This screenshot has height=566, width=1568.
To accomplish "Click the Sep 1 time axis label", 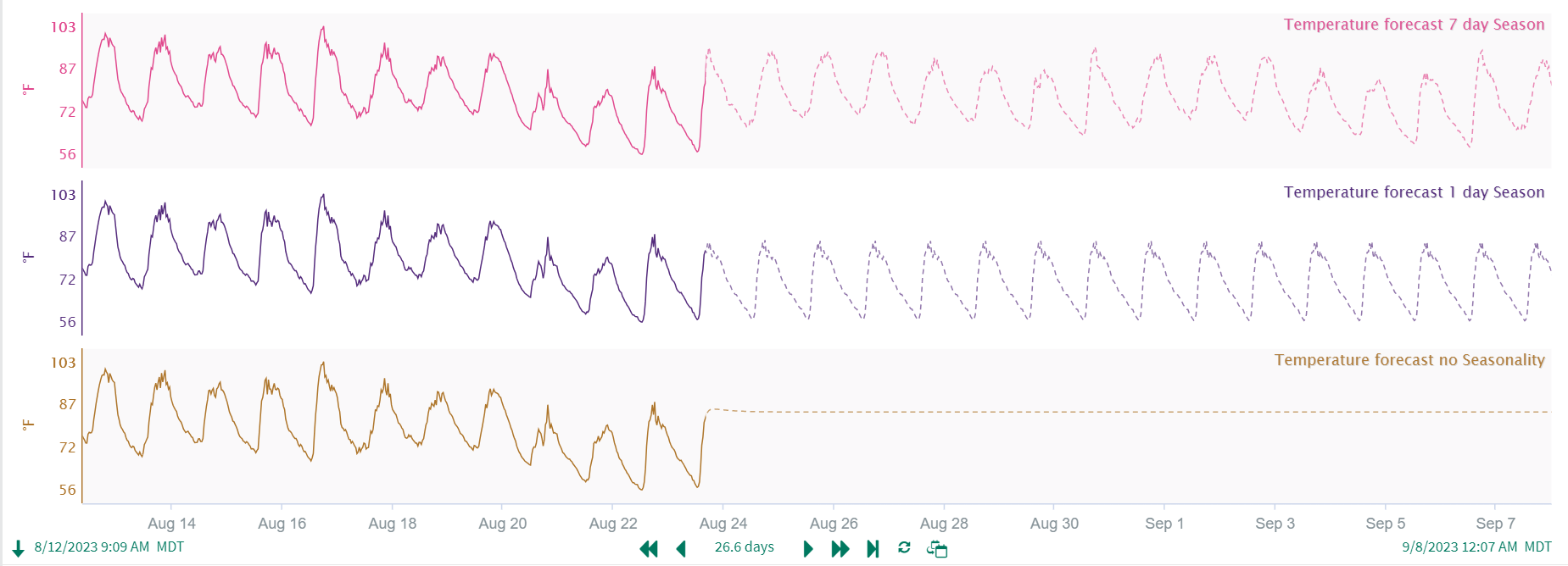I will coord(1163,524).
